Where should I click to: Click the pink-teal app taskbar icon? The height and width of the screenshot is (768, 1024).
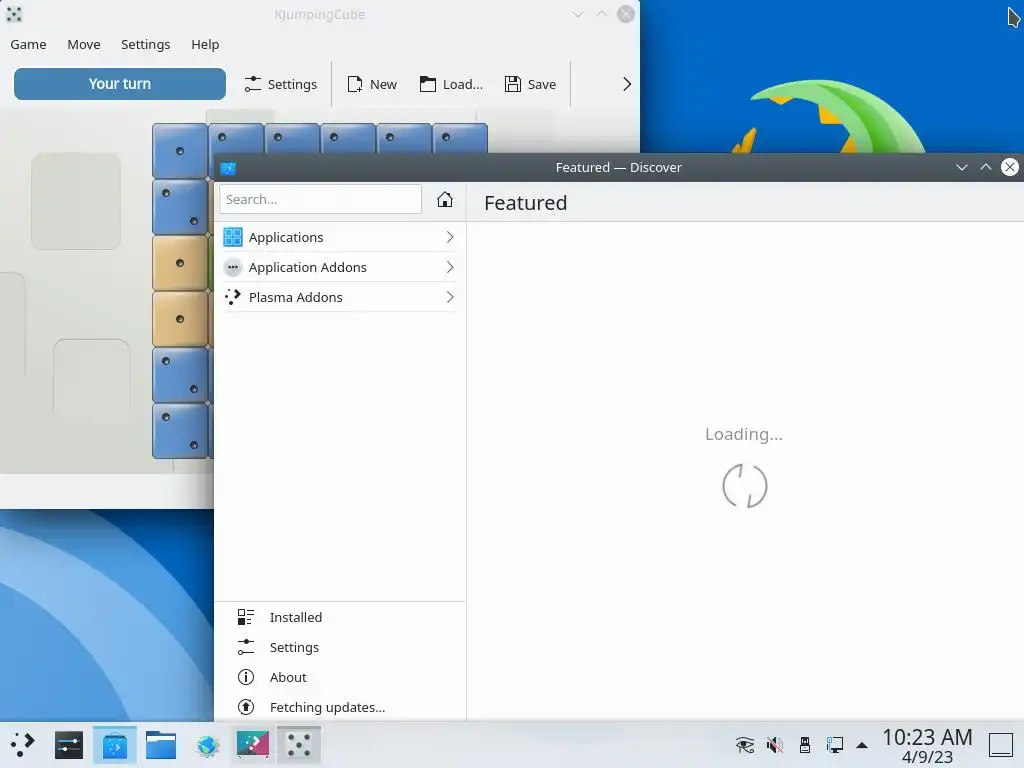coord(253,744)
